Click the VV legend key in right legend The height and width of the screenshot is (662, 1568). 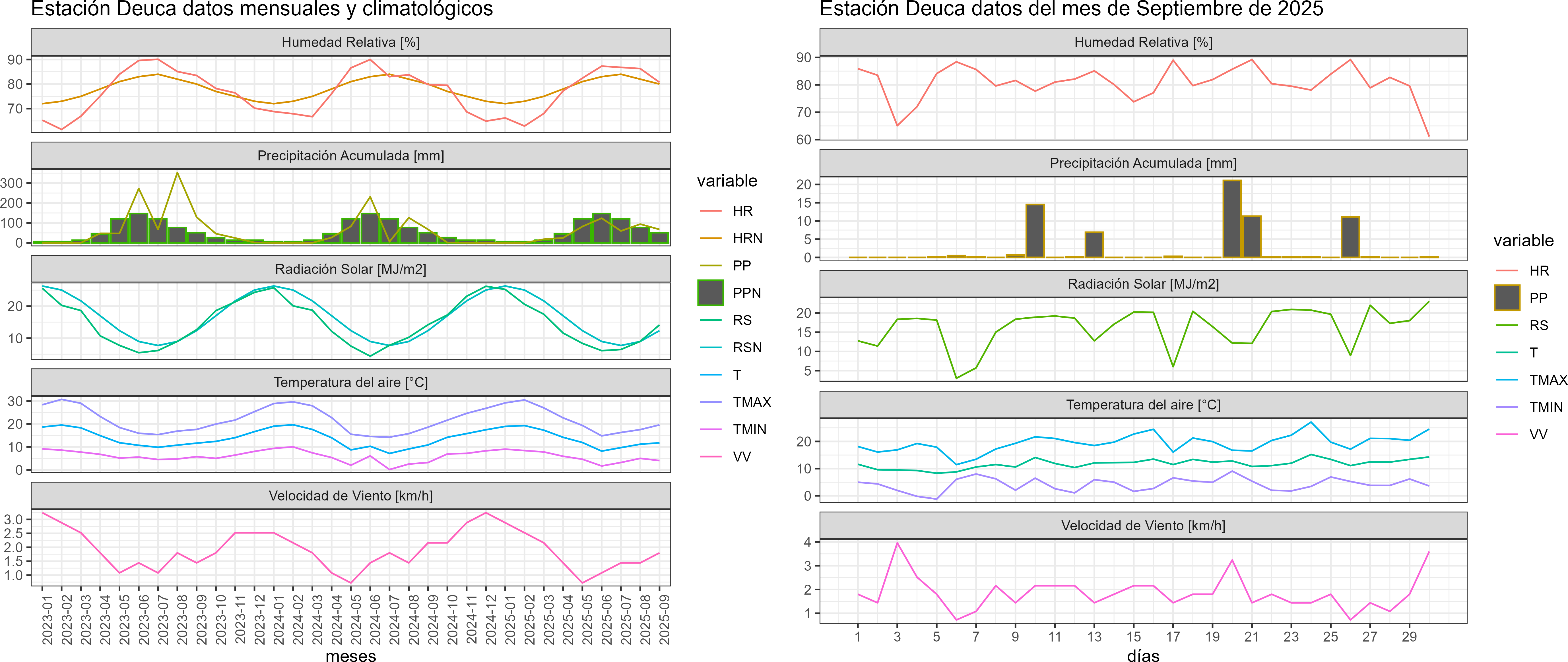(x=1507, y=435)
